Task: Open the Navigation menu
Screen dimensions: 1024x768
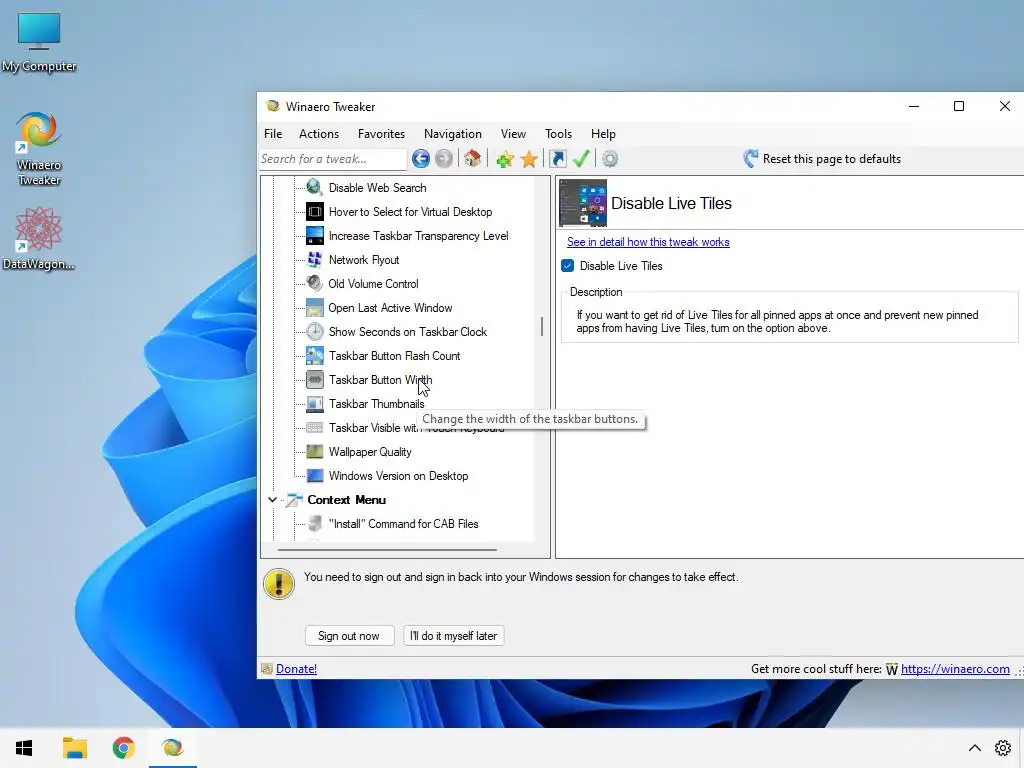Action: [453, 134]
